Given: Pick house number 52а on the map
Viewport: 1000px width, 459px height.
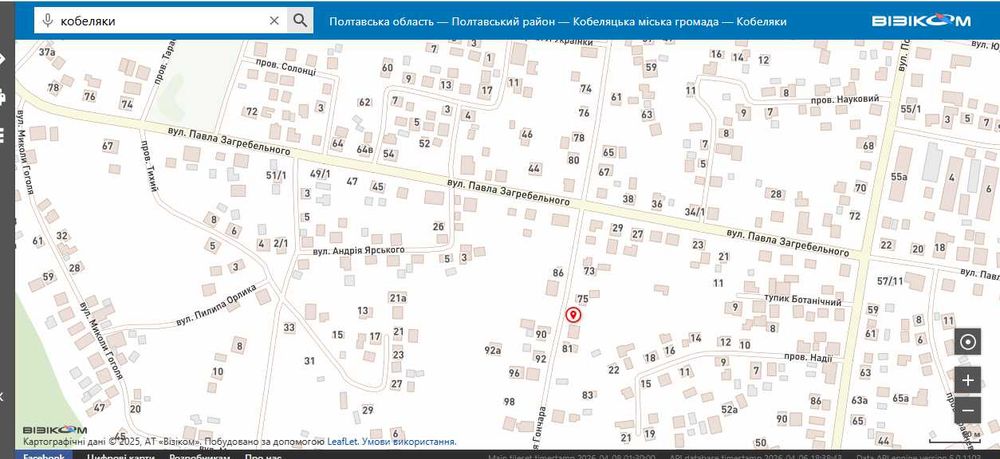Looking at the screenshot, I should click(x=729, y=409).
